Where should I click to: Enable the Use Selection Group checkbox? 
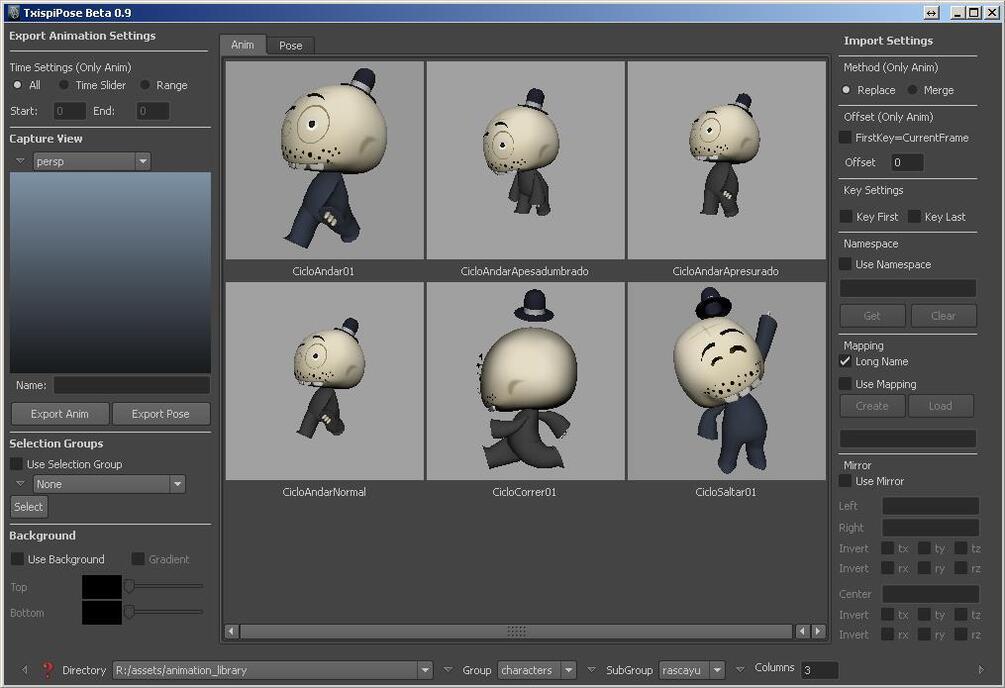17,464
